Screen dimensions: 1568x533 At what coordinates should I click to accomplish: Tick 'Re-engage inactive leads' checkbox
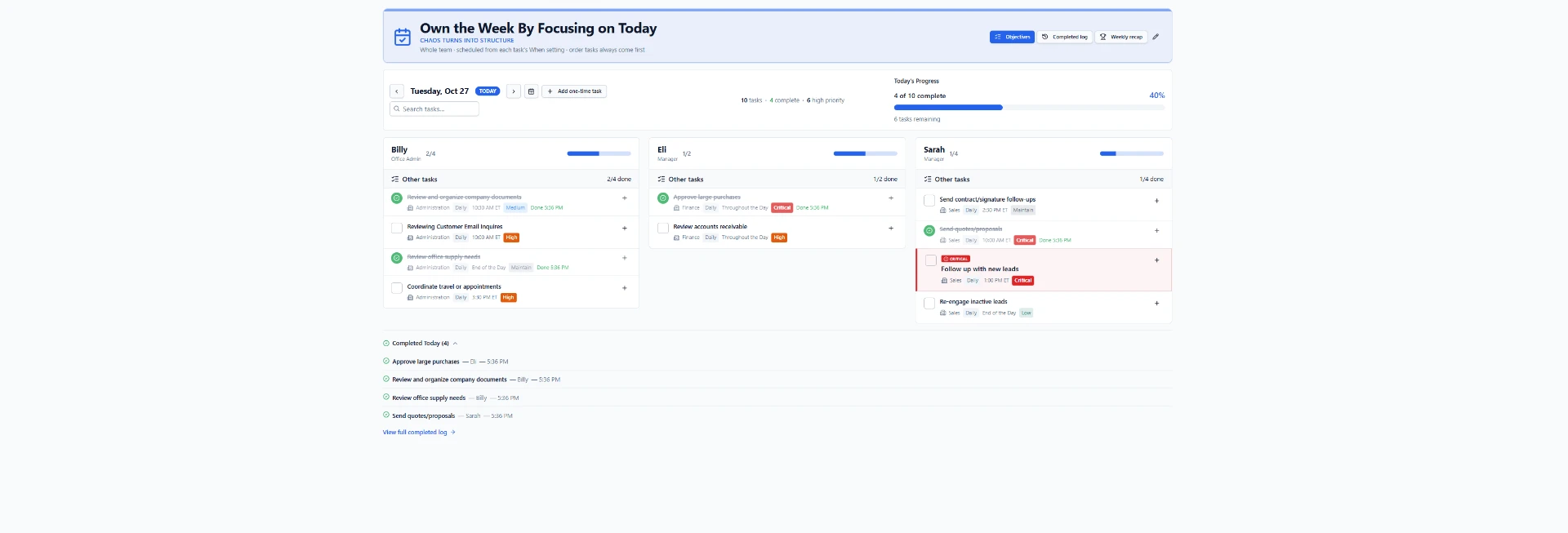tap(929, 304)
